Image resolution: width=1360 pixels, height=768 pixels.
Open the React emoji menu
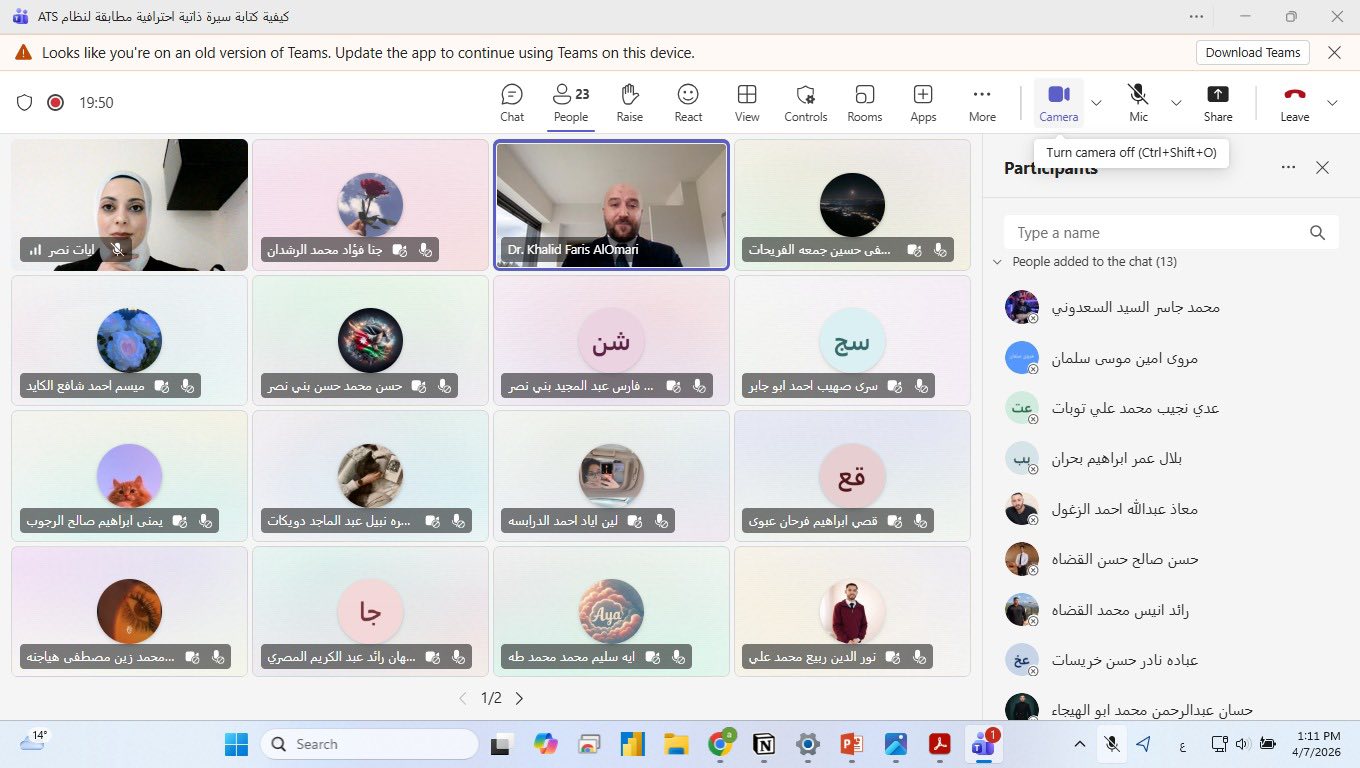(x=688, y=102)
